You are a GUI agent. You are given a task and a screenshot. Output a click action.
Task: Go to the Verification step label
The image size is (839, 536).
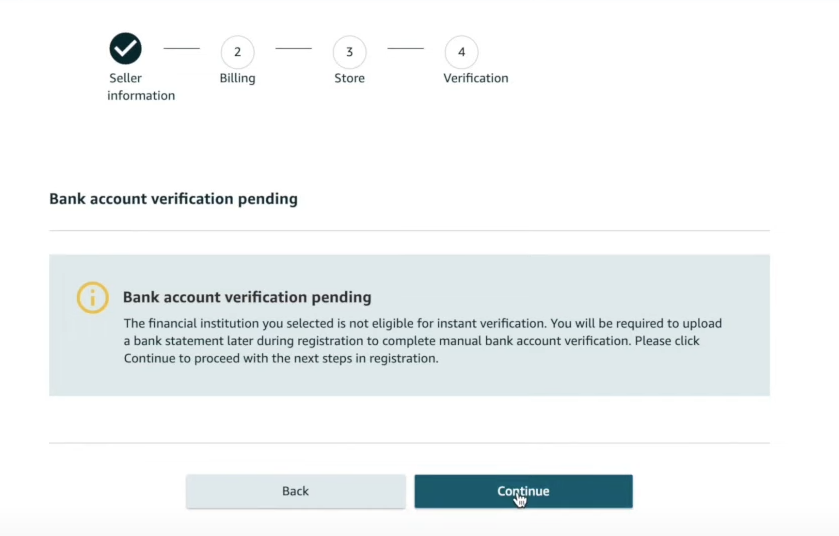pos(476,78)
